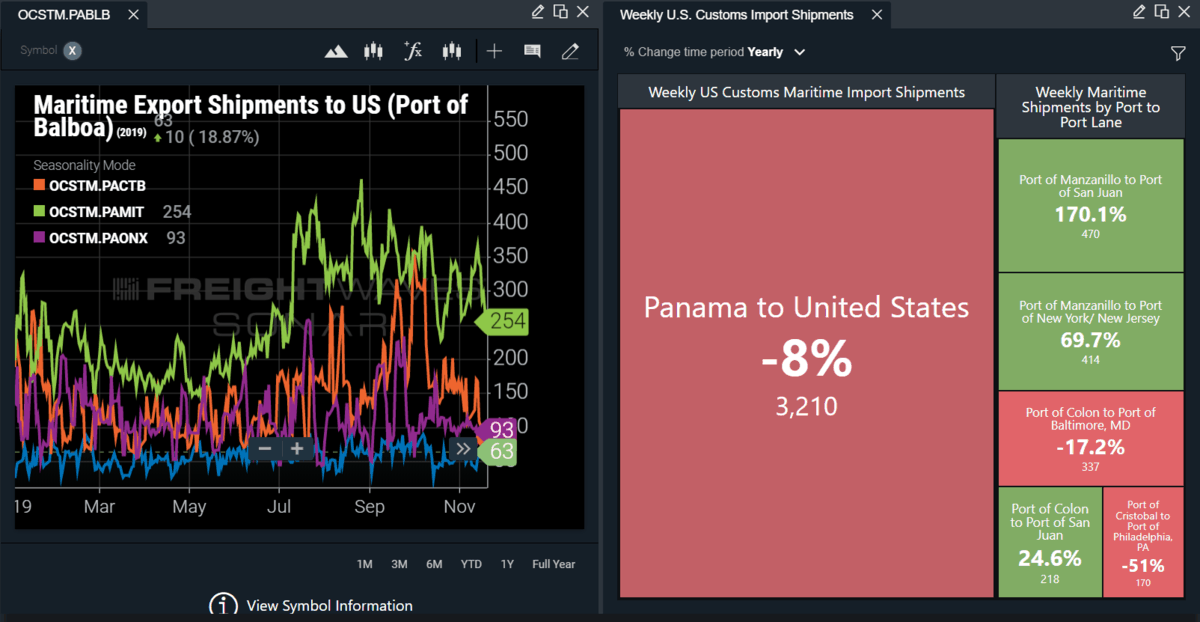Open the fx formula function icon
The image size is (1200, 622).
click(x=412, y=51)
